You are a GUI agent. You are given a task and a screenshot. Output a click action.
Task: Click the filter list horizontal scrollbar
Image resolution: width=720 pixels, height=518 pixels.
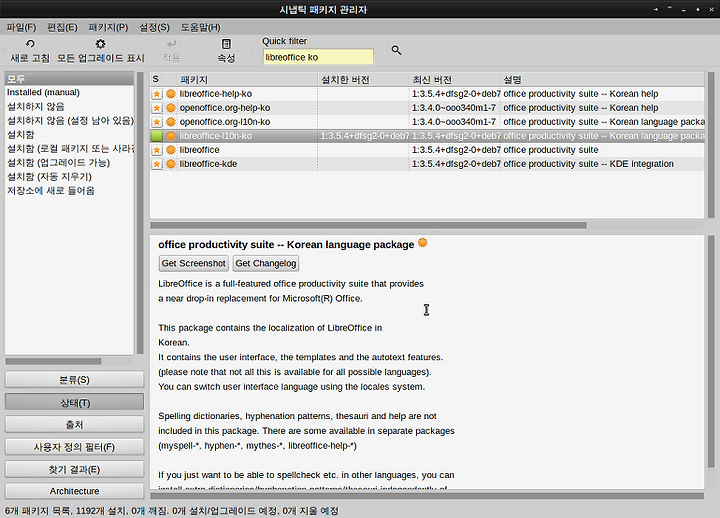click(53, 361)
